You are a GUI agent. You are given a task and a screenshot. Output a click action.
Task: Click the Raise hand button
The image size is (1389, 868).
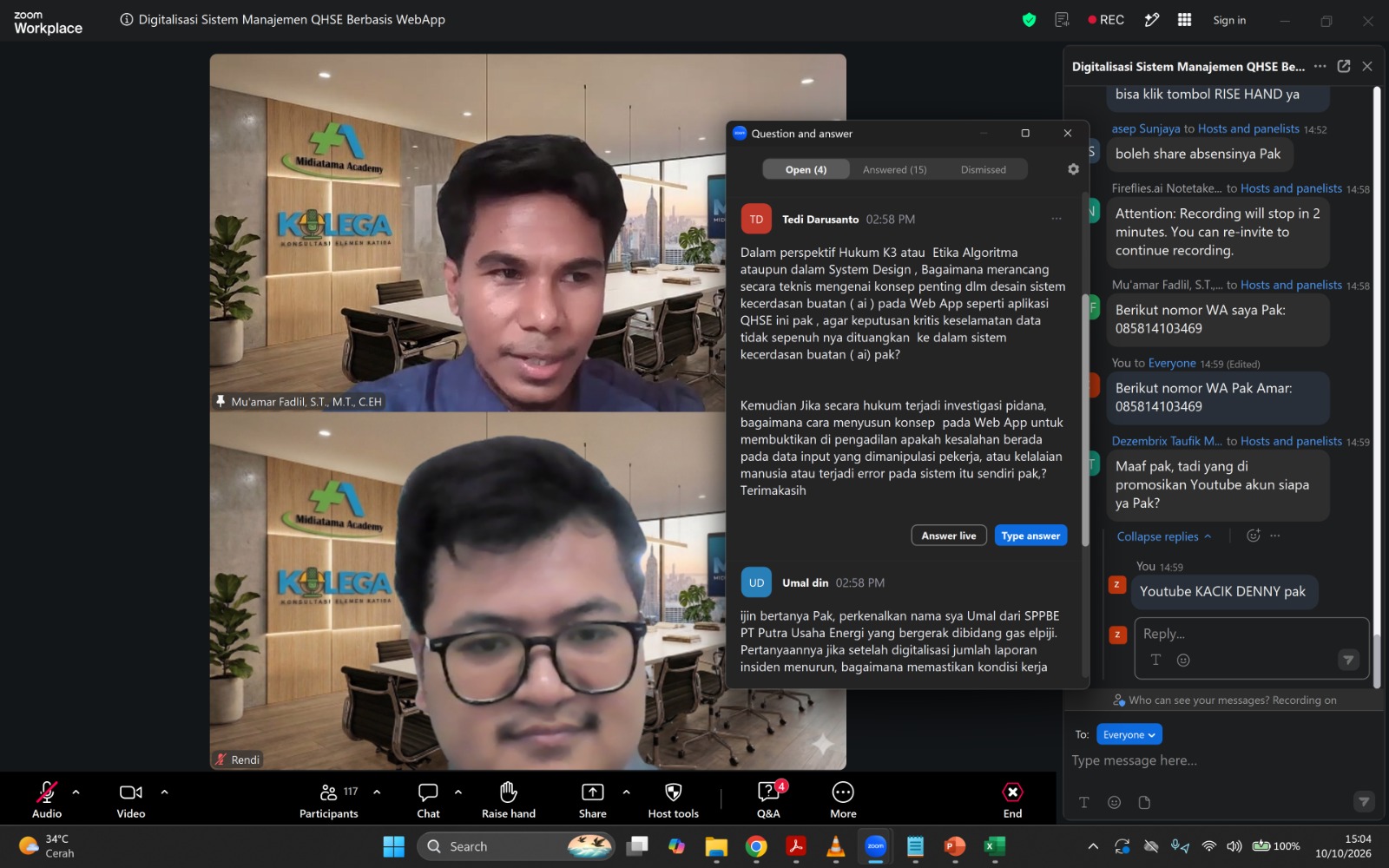(x=509, y=799)
